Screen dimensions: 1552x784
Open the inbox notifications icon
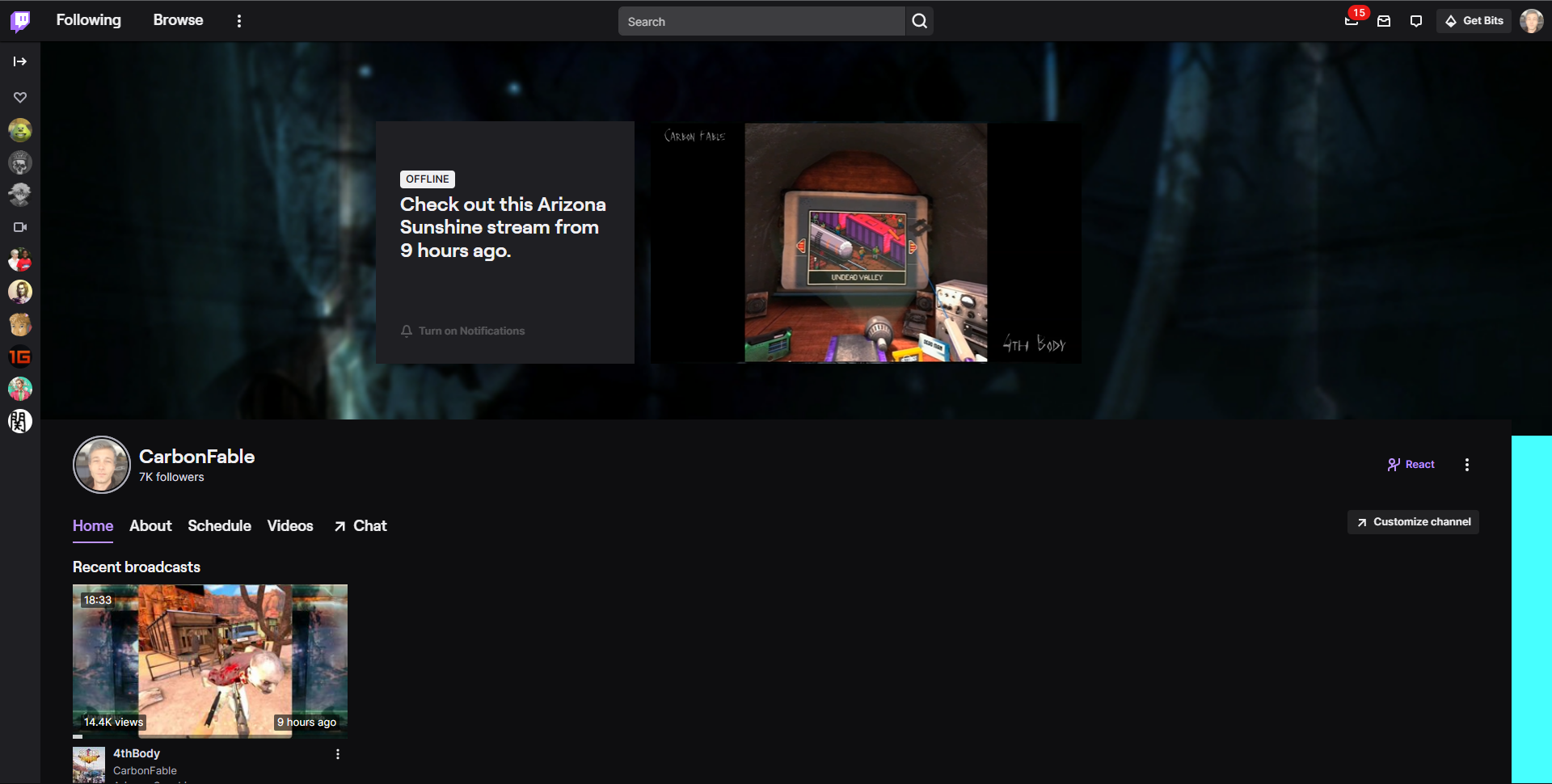point(1384,21)
